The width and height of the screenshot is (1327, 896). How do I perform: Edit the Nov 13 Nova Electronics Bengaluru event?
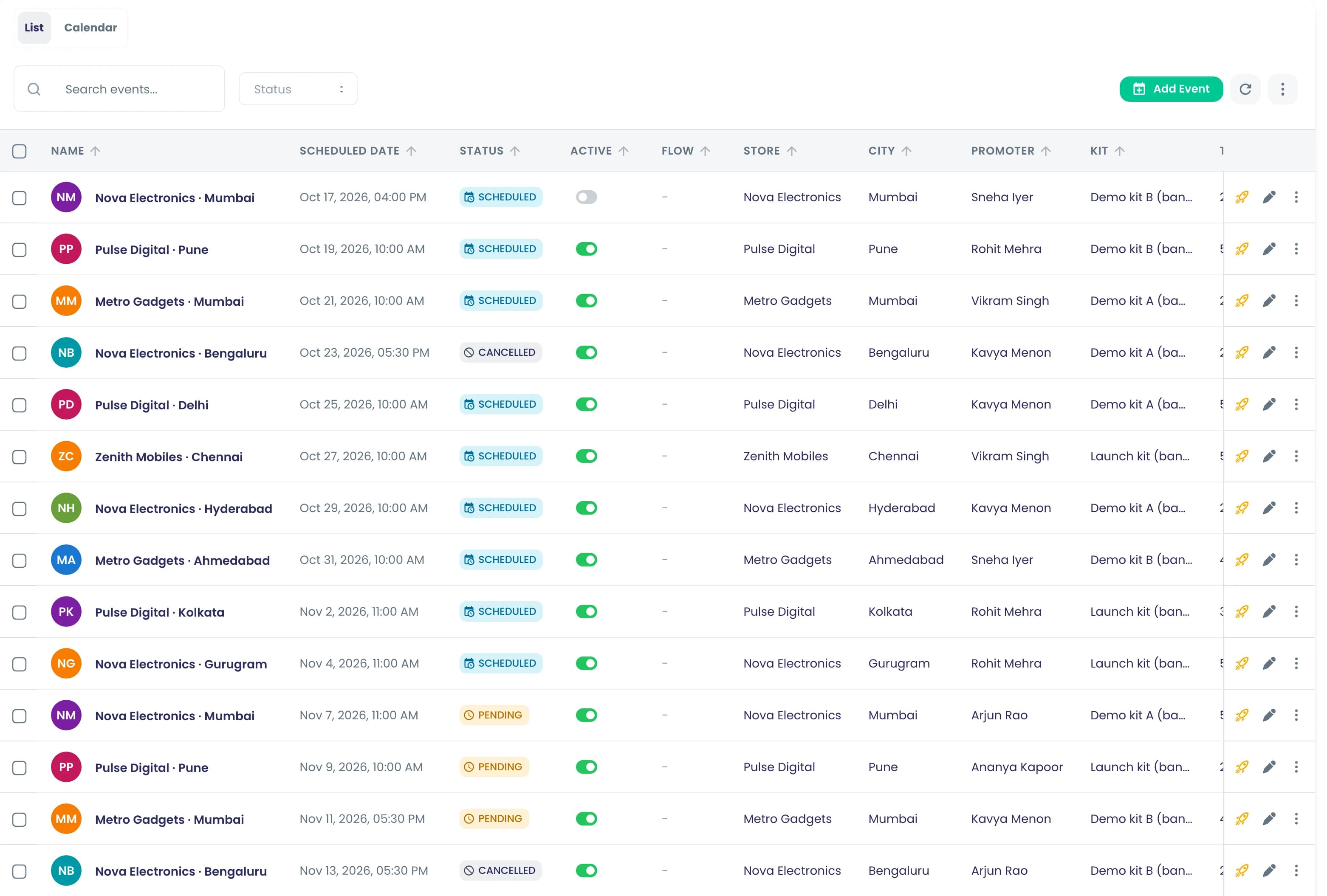pyautogui.click(x=1269, y=871)
